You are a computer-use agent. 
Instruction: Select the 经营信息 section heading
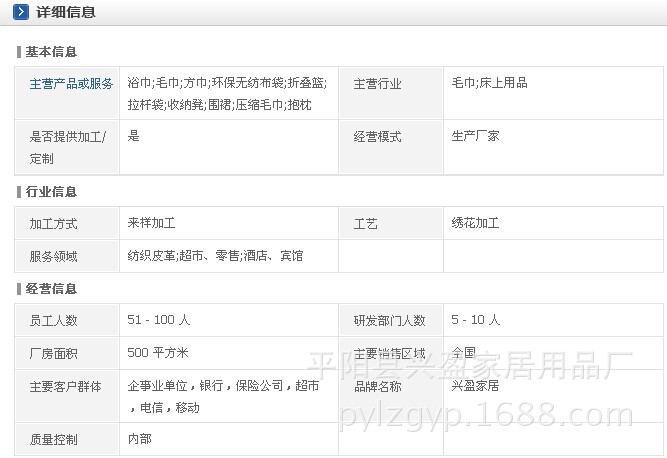pyautogui.click(x=51, y=288)
